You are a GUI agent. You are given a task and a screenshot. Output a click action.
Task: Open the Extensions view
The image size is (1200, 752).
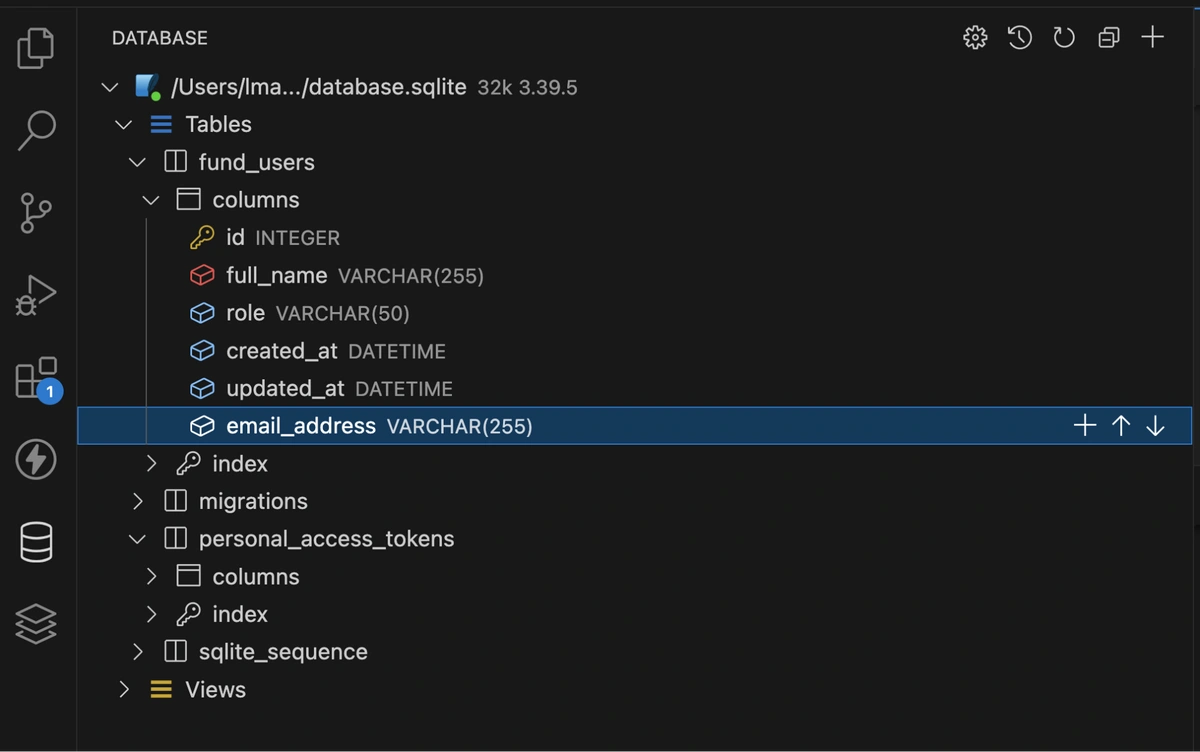point(36,379)
